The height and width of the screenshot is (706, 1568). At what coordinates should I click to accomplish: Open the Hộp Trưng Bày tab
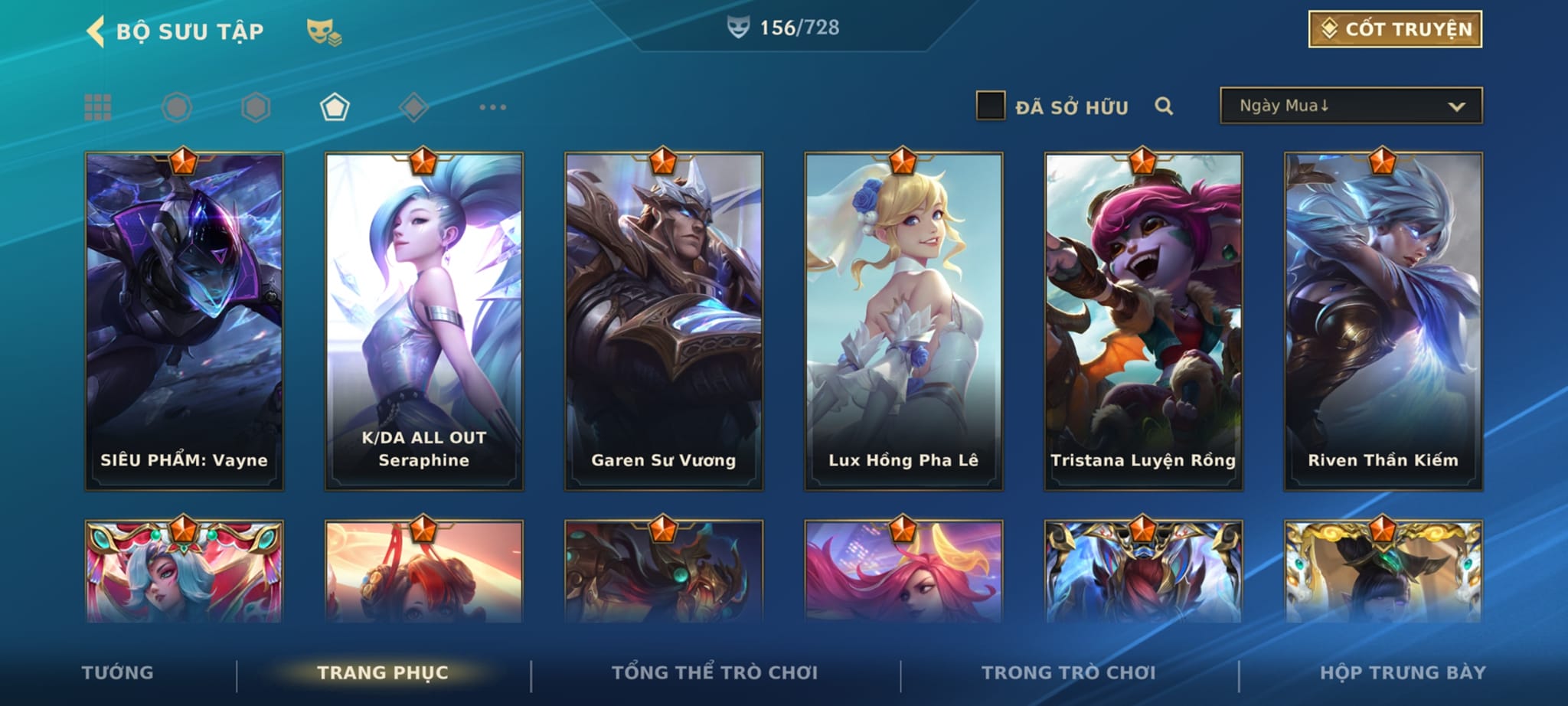[1403, 672]
